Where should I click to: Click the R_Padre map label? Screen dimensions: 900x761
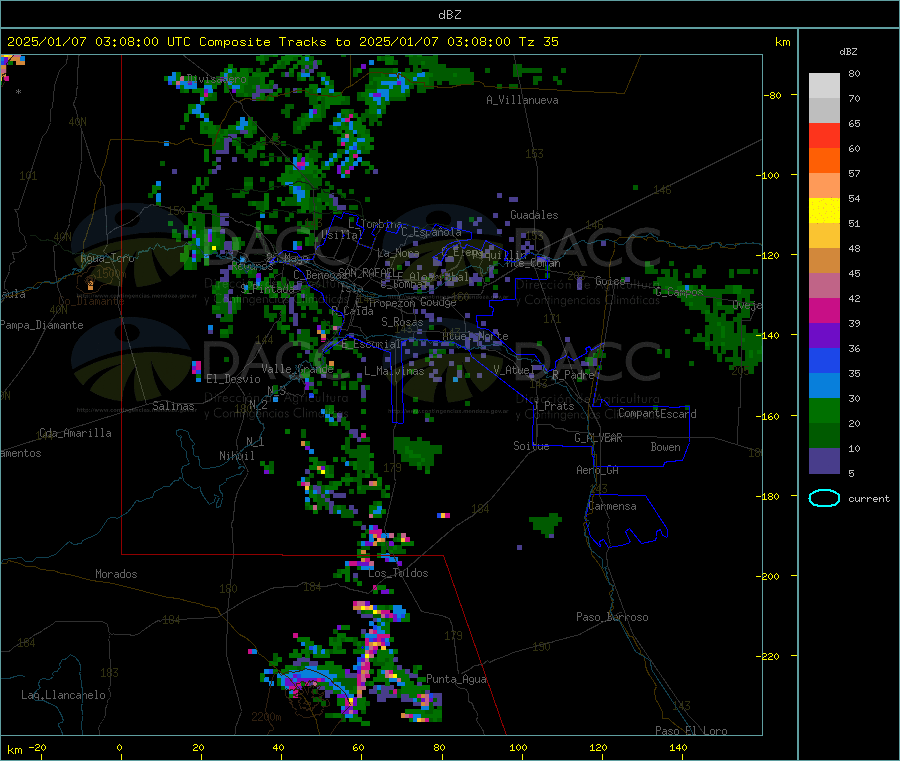click(x=573, y=375)
